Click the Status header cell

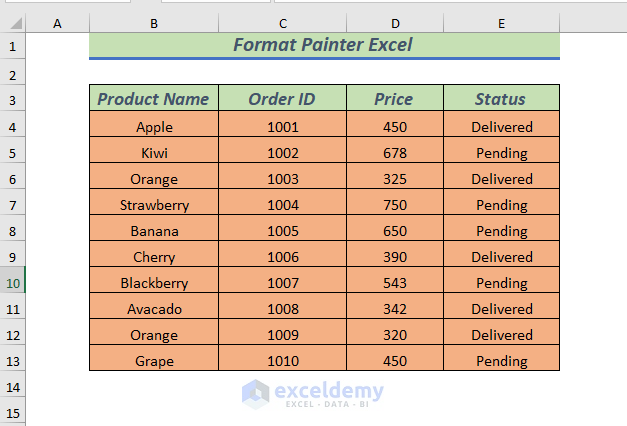tap(501, 99)
